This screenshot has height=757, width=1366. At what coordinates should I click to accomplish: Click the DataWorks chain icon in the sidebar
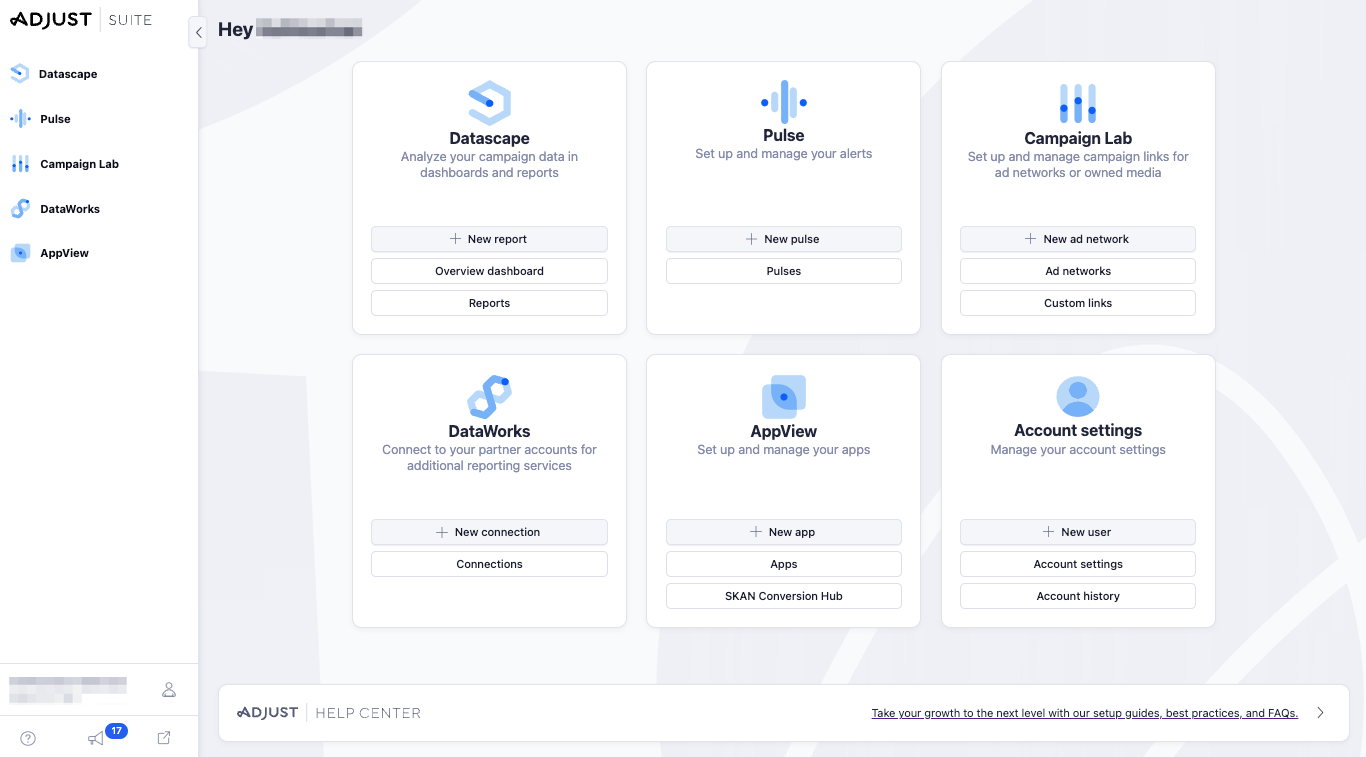(x=20, y=208)
